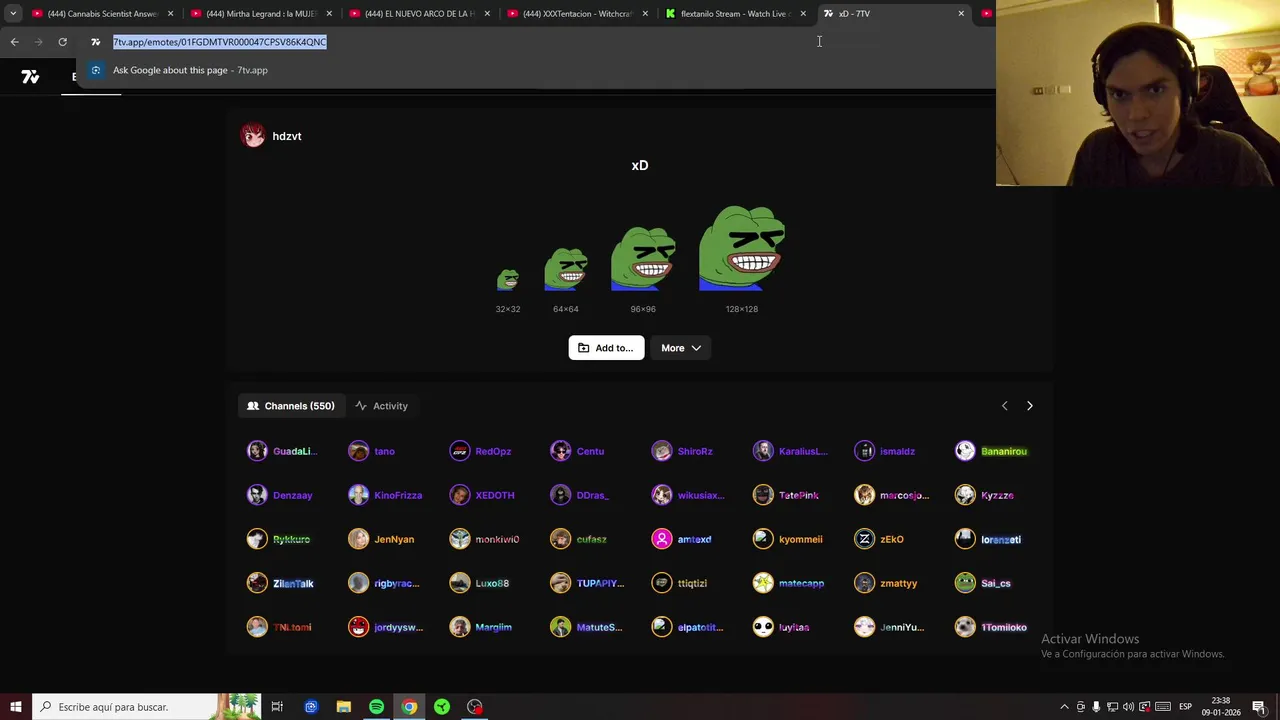This screenshot has width=1280, height=720.
Task: Click channel name monkiwi0
Action: [497, 539]
